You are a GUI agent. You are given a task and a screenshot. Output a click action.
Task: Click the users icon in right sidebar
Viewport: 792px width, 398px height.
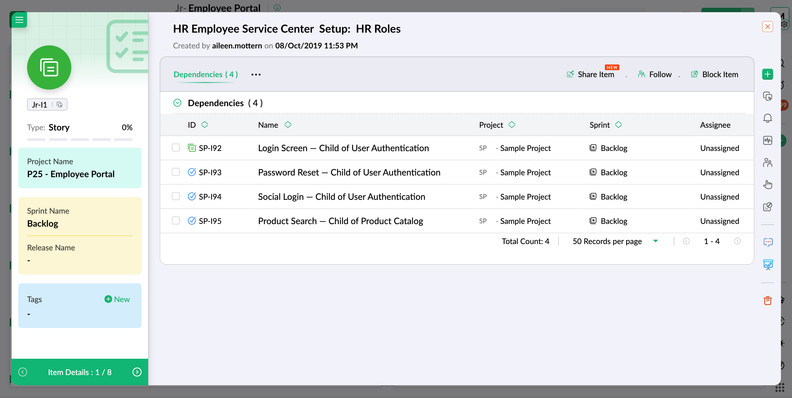pos(767,163)
